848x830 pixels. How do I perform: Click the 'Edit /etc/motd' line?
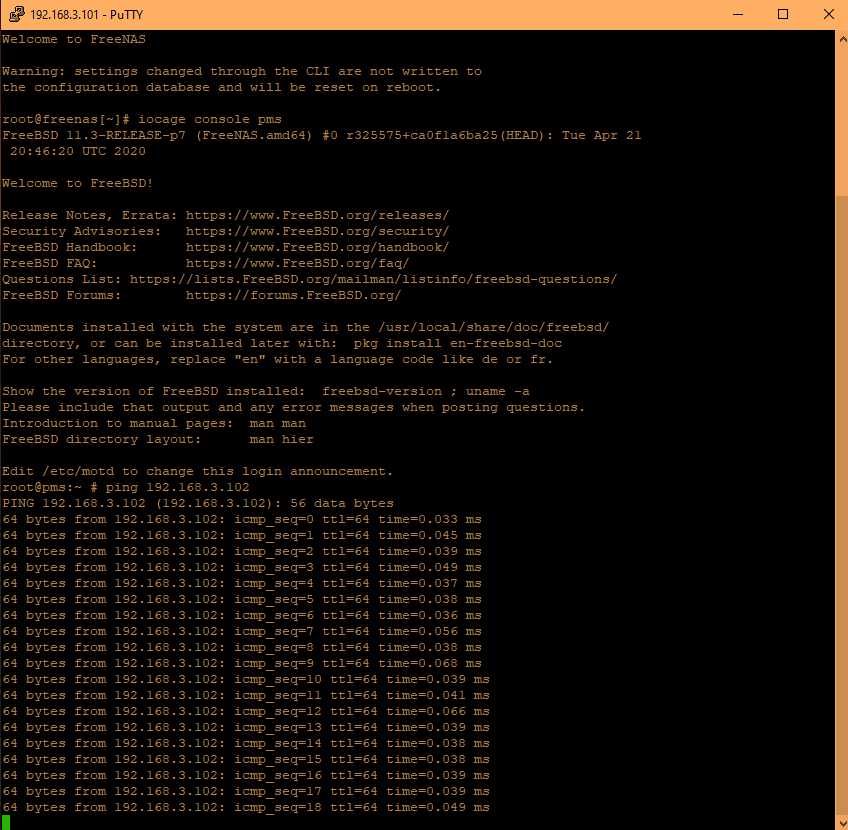coord(197,472)
